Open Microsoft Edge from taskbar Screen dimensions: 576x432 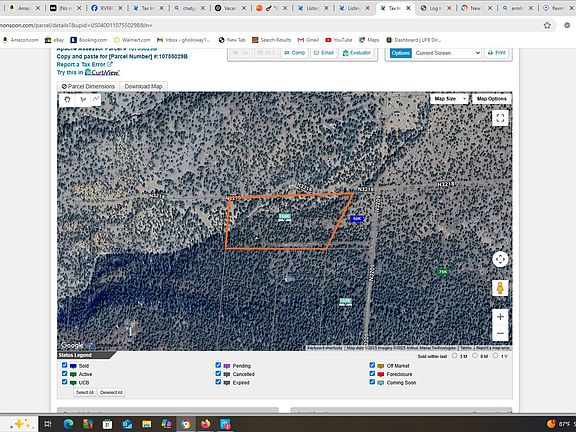(68, 424)
